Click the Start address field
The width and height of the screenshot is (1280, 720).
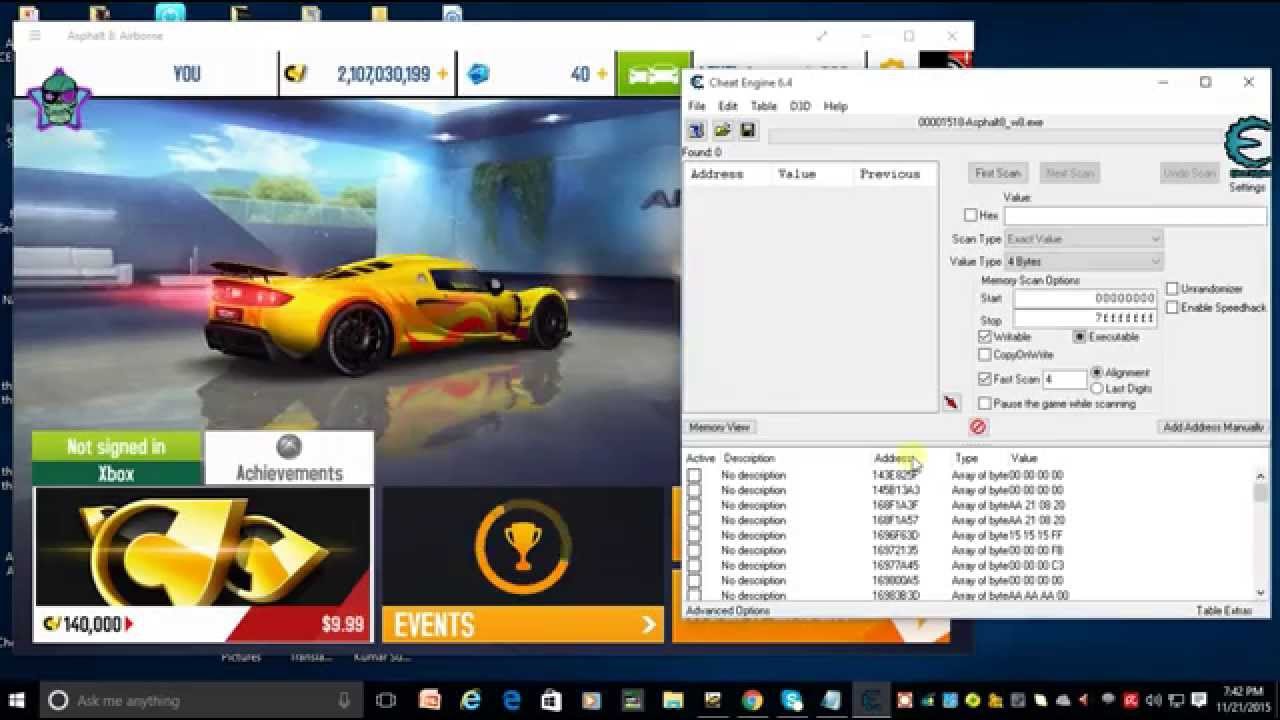point(1085,298)
